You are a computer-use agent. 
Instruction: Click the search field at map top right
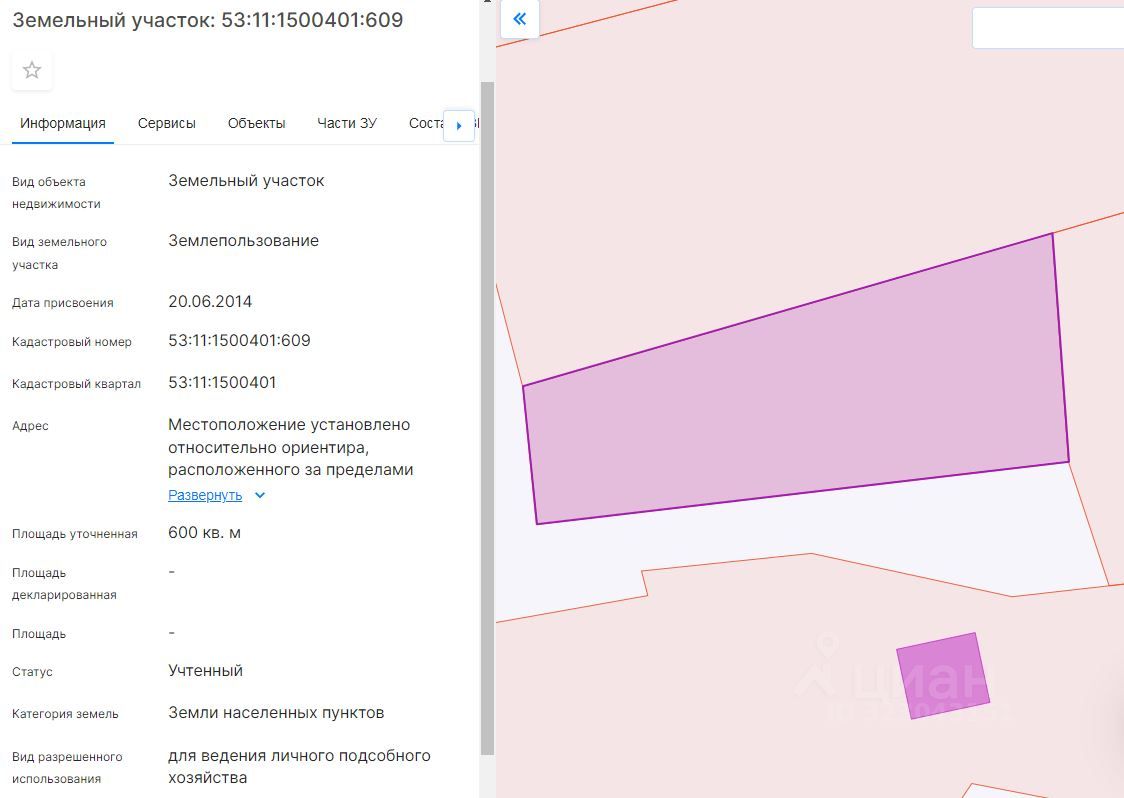(1048, 29)
